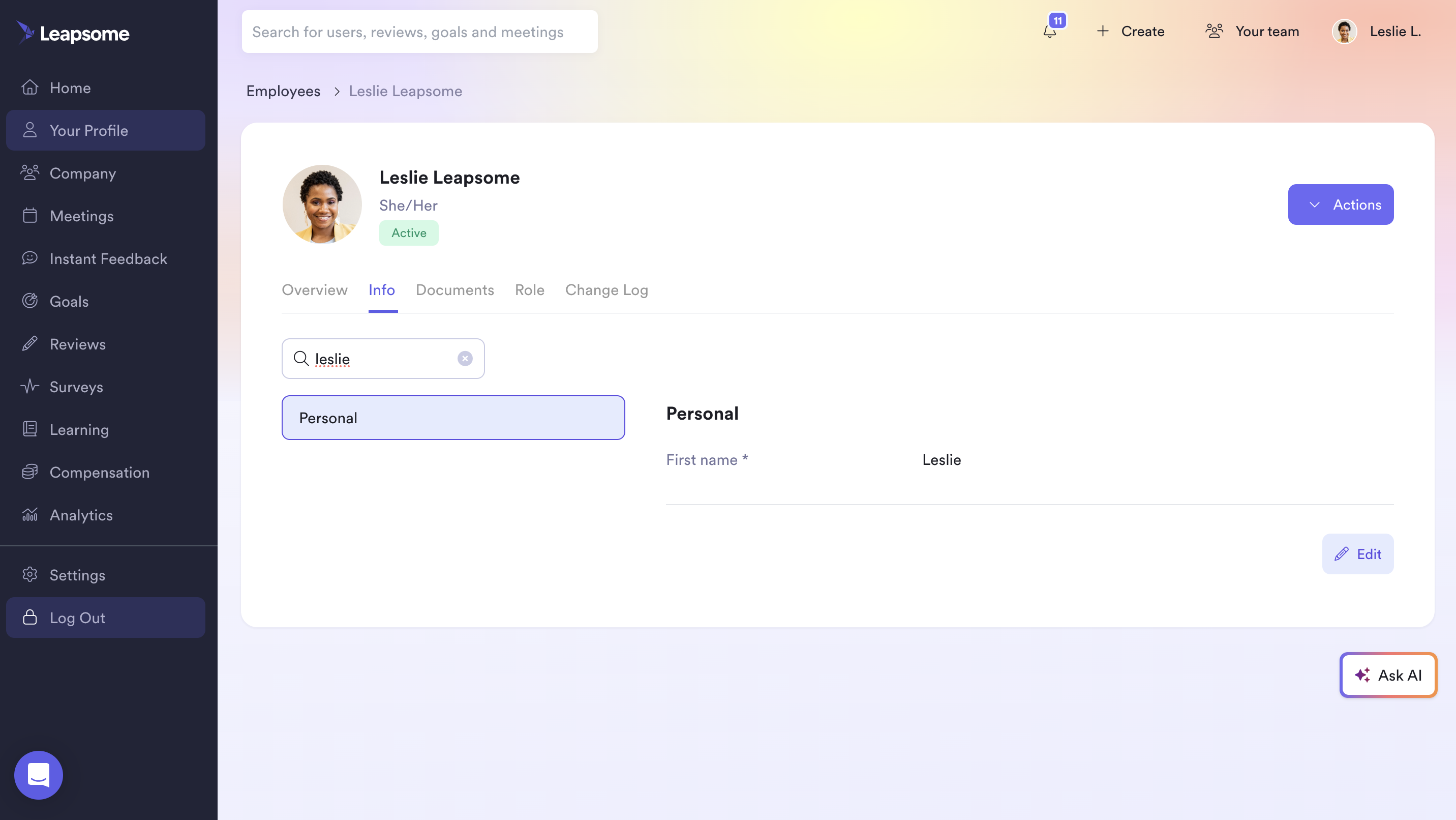Viewport: 1456px width, 820px height.
Task: Click the Your Profile person icon
Action: click(x=30, y=130)
